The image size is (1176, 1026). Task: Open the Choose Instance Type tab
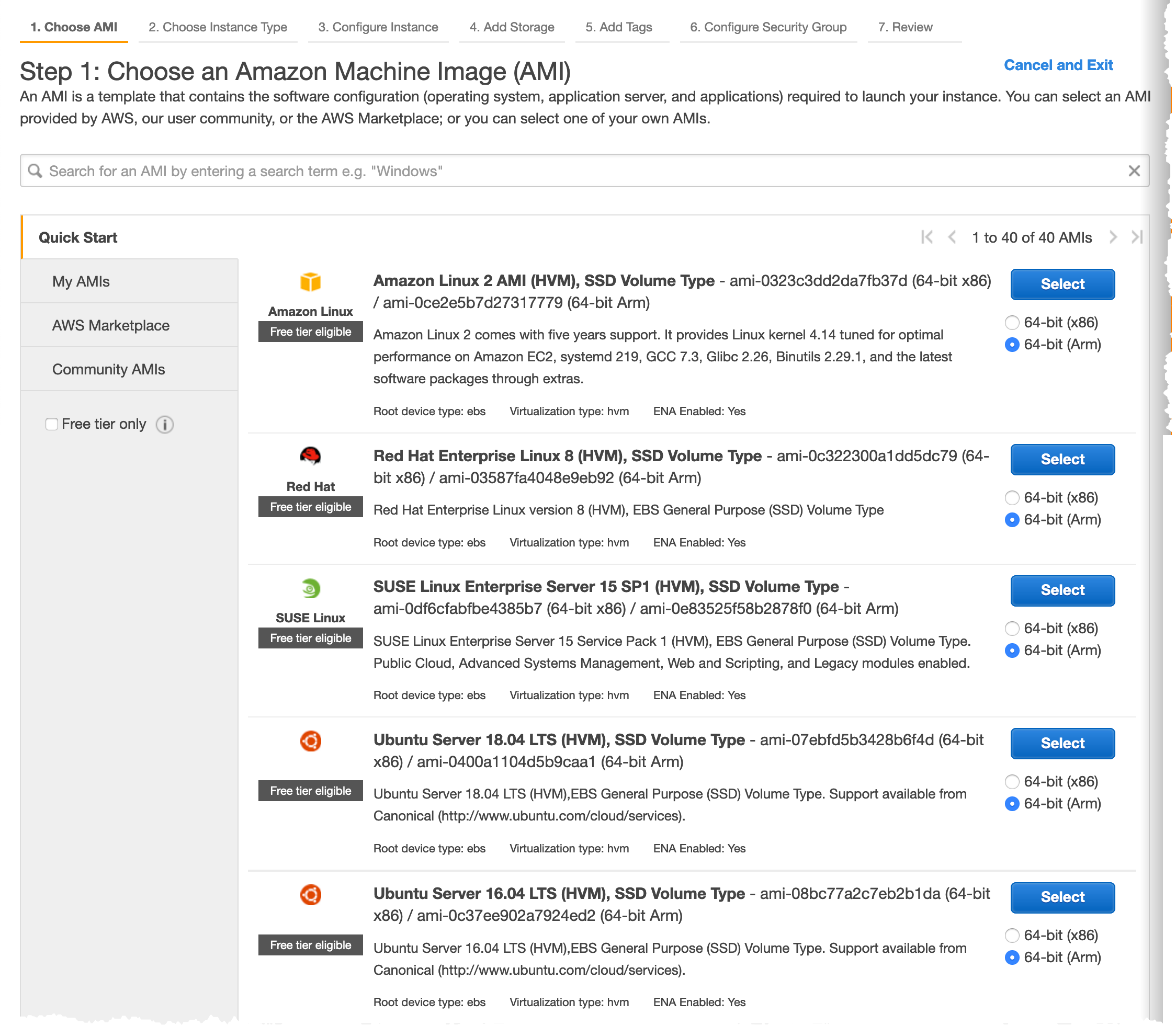click(218, 27)
